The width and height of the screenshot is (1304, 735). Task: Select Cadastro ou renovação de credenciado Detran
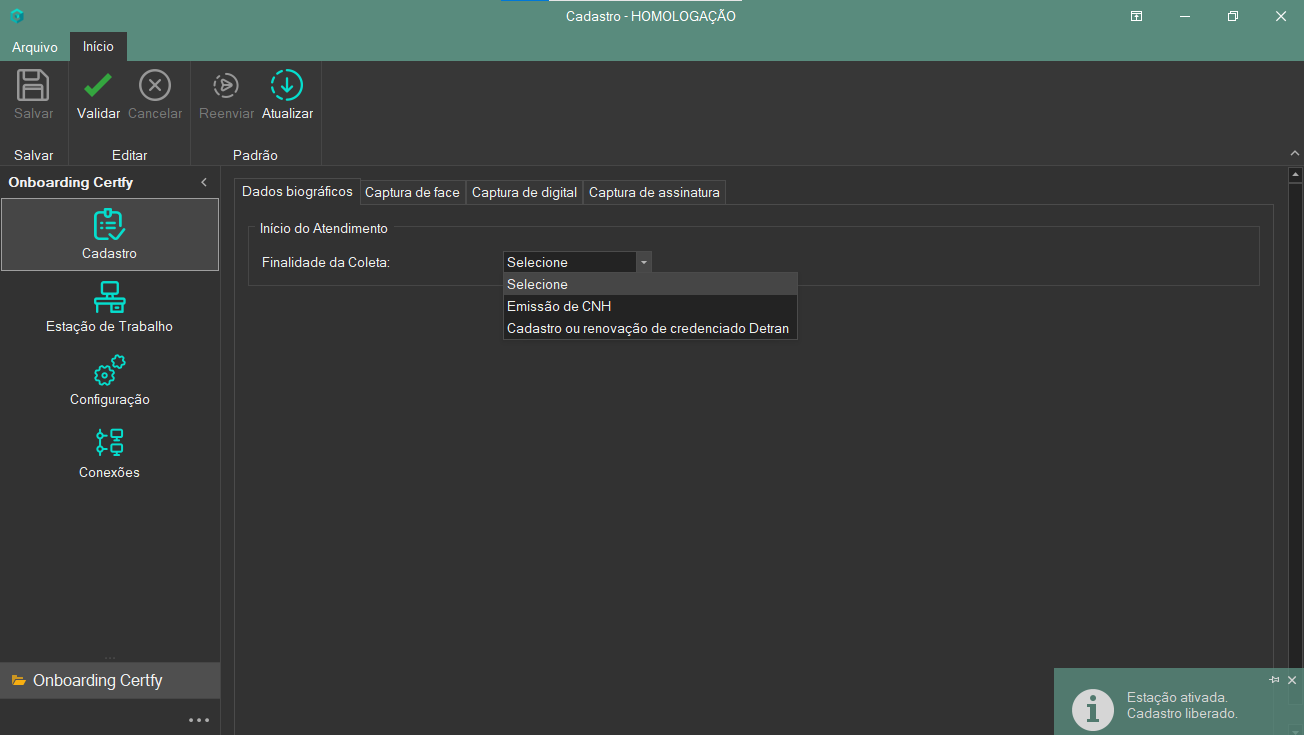click(x=649, y=328)
